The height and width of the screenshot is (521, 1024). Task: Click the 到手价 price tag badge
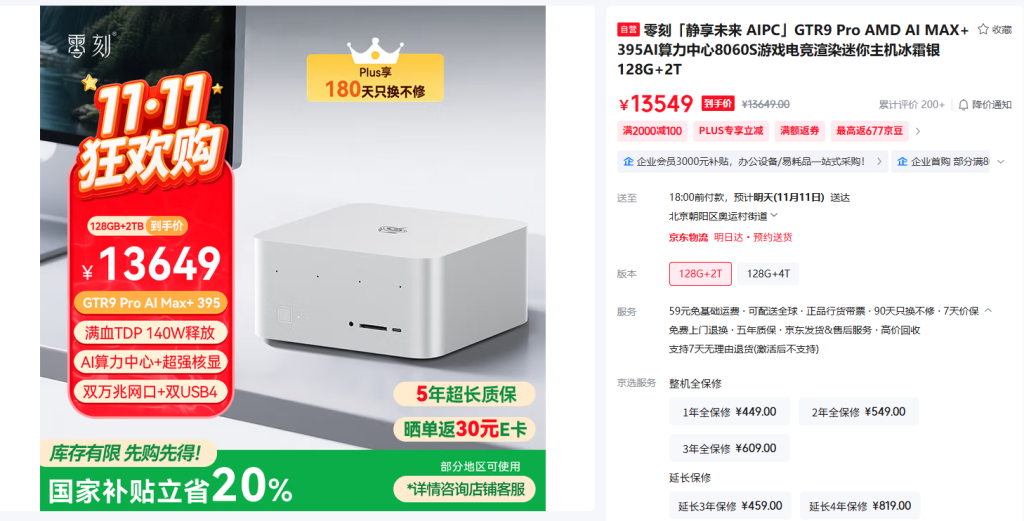(x=718, y=104)
